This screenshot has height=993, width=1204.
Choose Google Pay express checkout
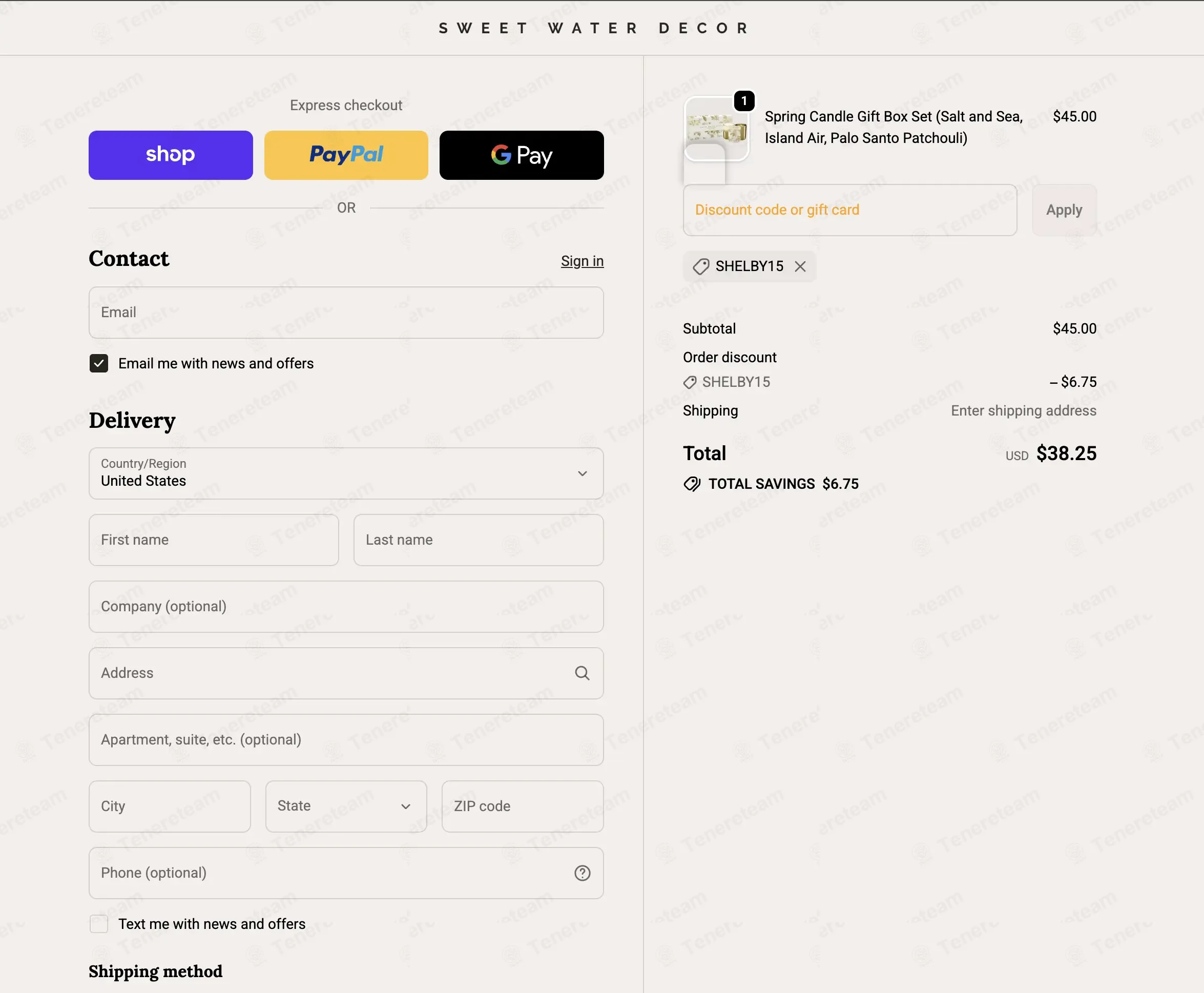pyautogui.click(x=522, y=155)
